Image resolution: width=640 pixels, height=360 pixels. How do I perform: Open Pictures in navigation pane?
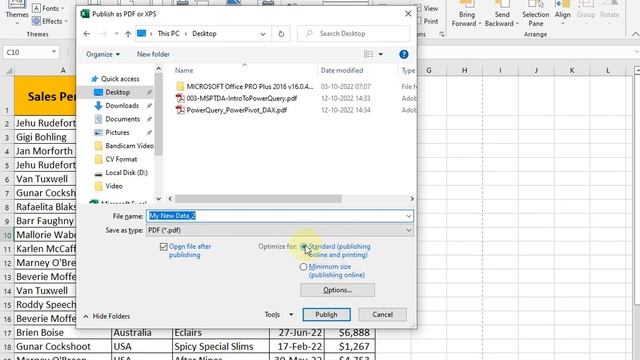[117, 133]
